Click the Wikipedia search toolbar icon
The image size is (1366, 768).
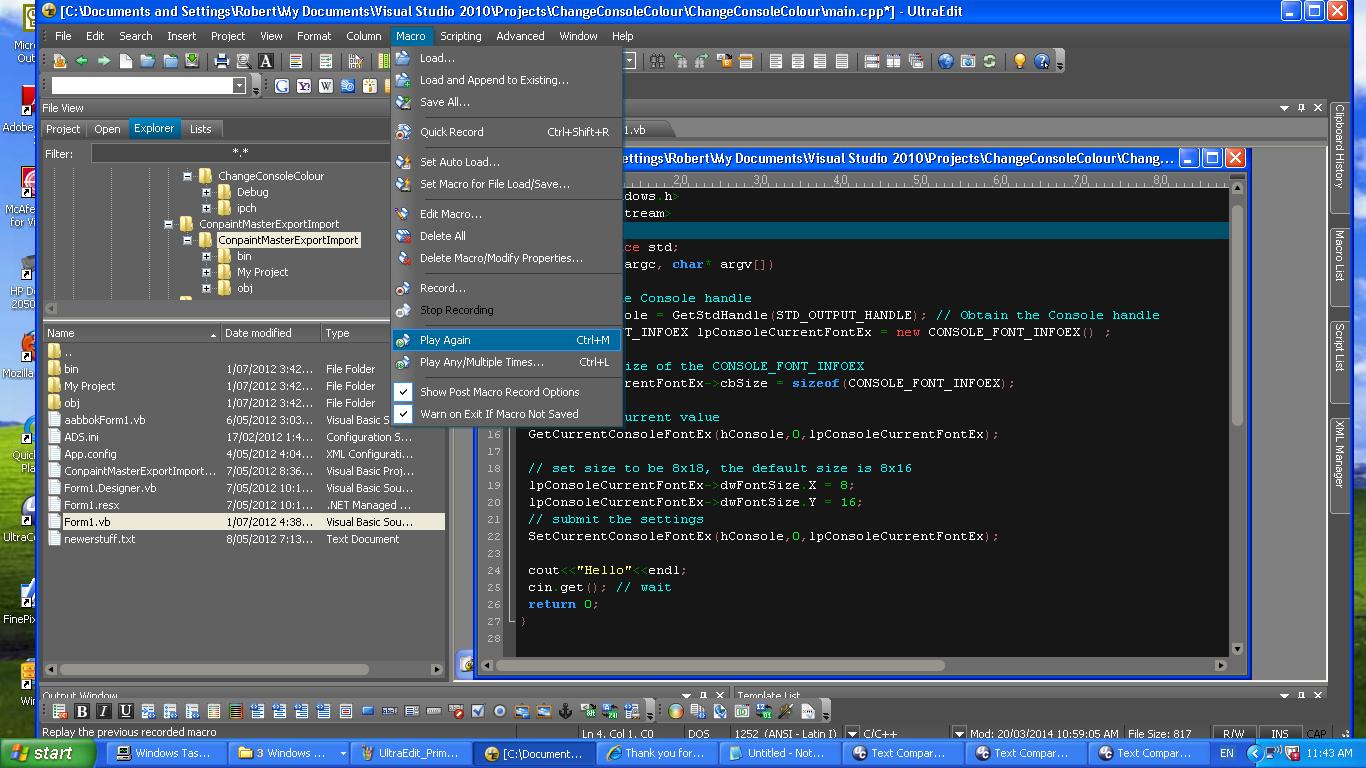326,86
